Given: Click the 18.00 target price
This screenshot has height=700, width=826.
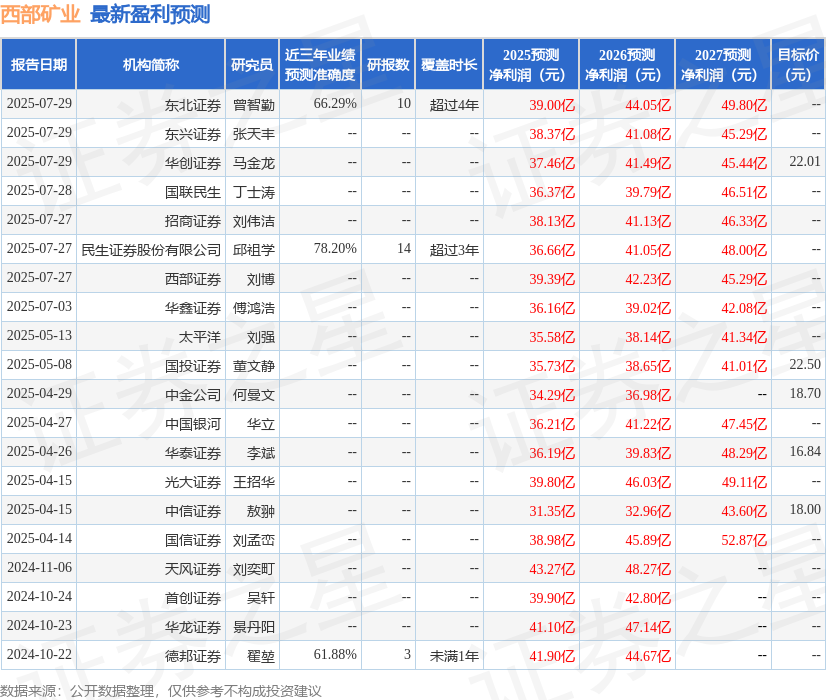Looking at the screenshot, I should tap(805, 509).
